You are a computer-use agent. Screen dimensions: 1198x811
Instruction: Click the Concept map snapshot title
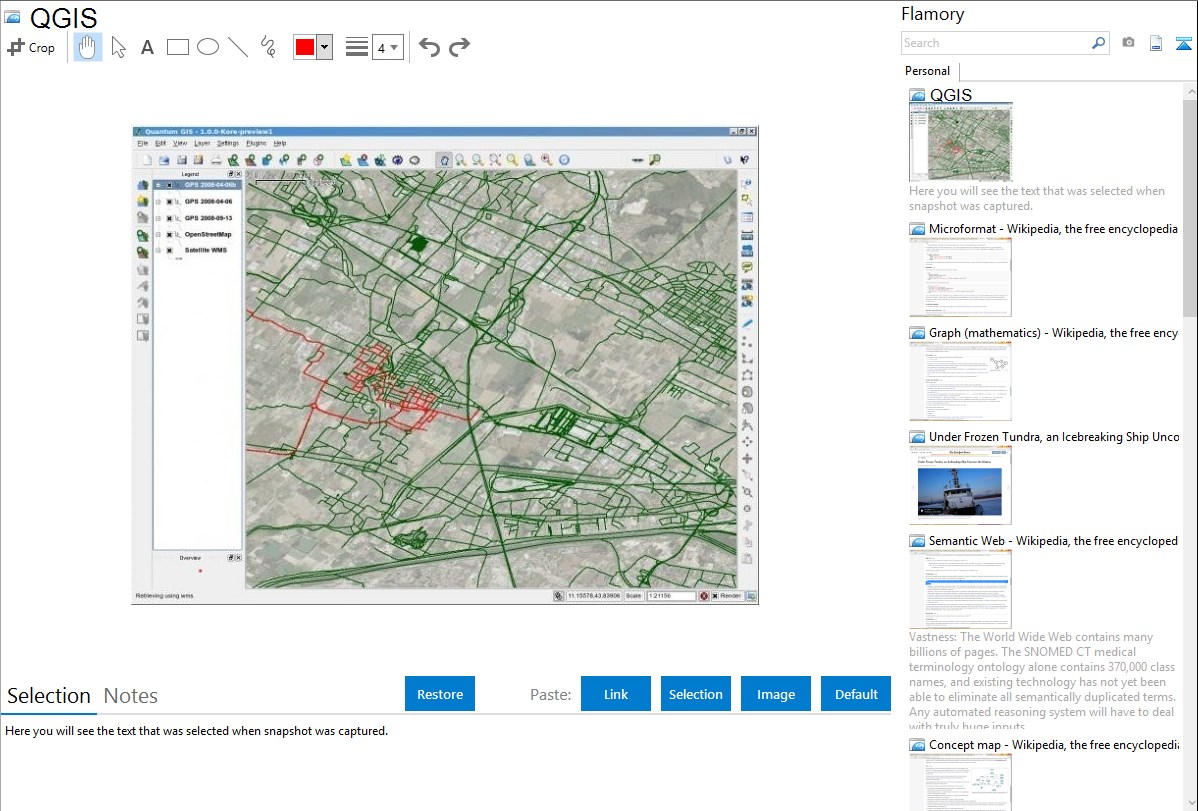[x=1054, y=744]
